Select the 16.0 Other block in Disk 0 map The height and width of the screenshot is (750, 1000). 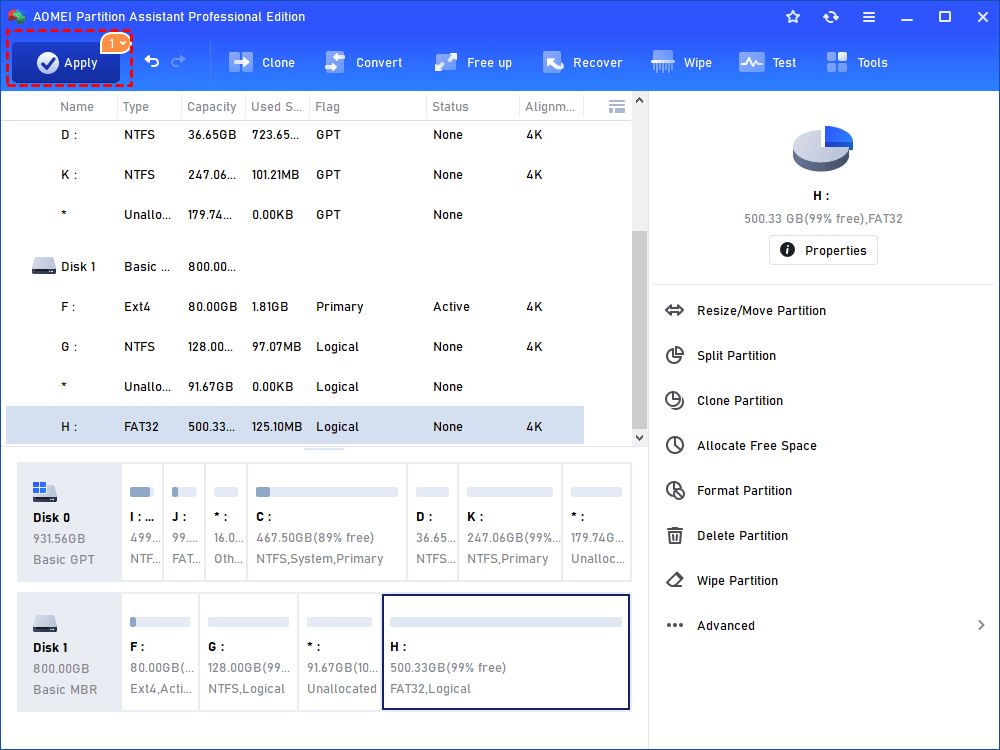point(226,522)
